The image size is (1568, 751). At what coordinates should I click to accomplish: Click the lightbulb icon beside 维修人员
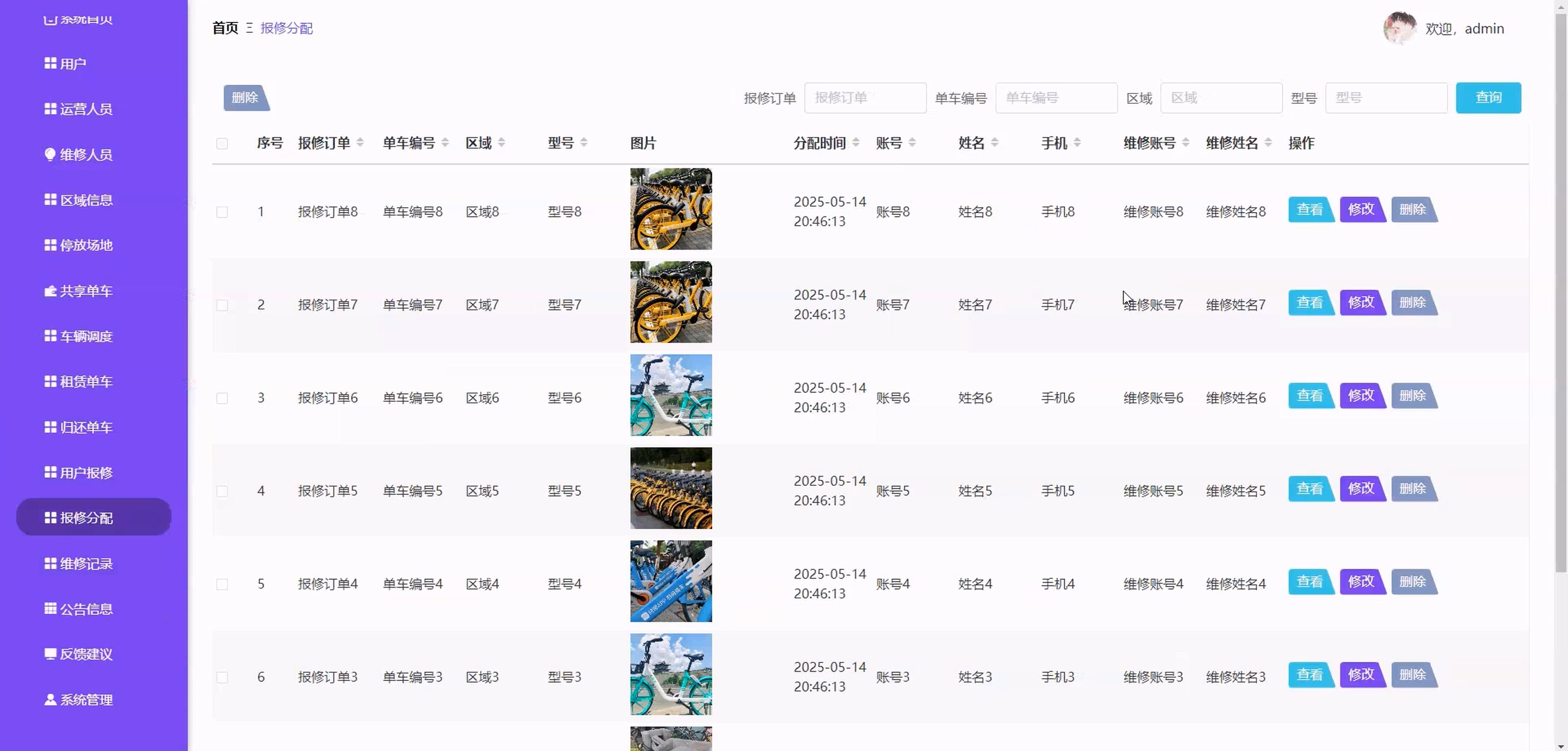(x=50, y=154)
